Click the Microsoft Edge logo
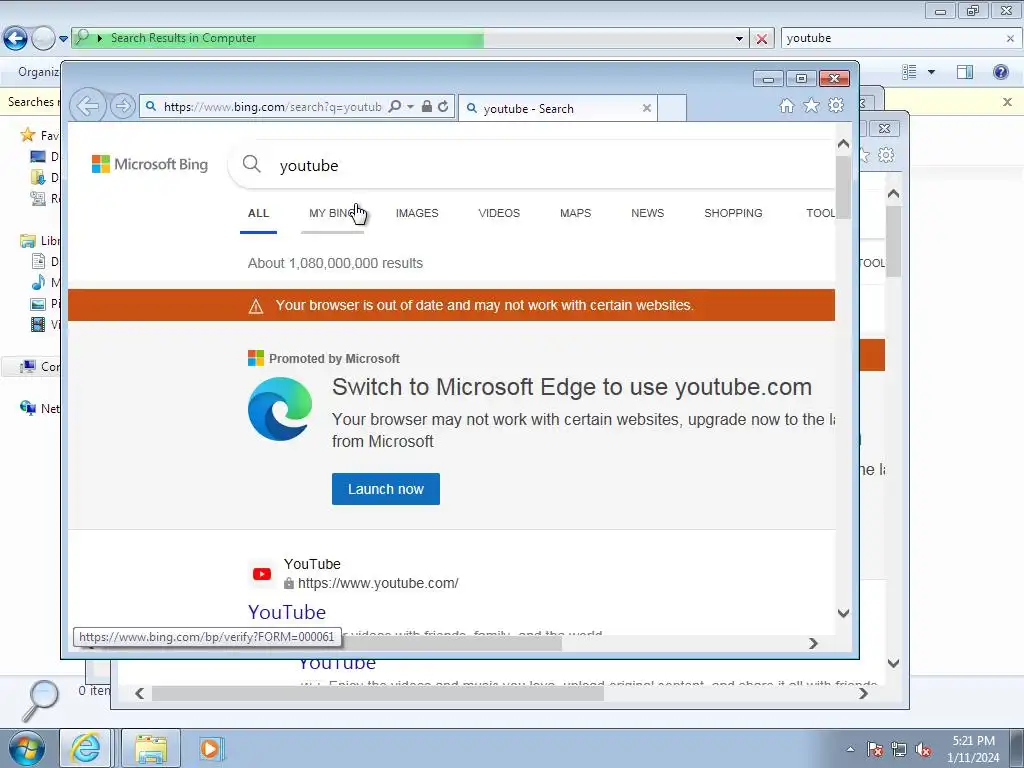 point(280,409)
